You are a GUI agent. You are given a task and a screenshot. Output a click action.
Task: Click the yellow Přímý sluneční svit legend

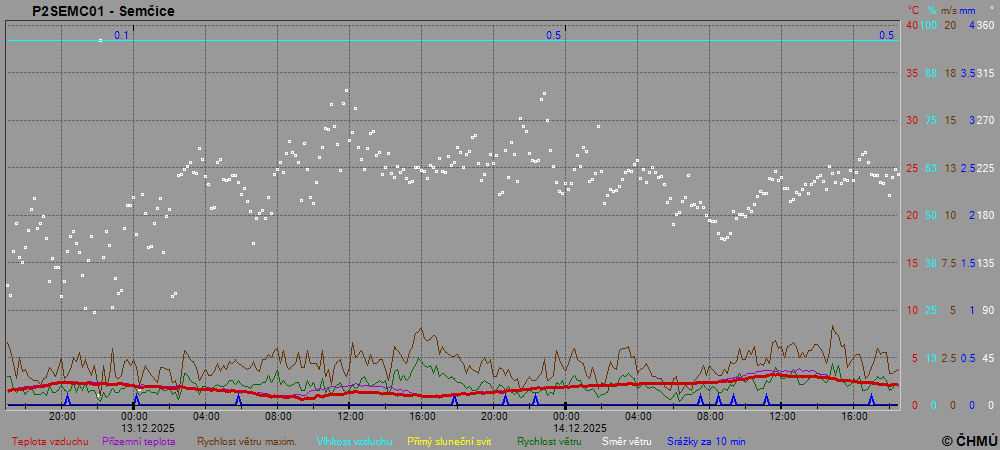(x=449, y=441)
